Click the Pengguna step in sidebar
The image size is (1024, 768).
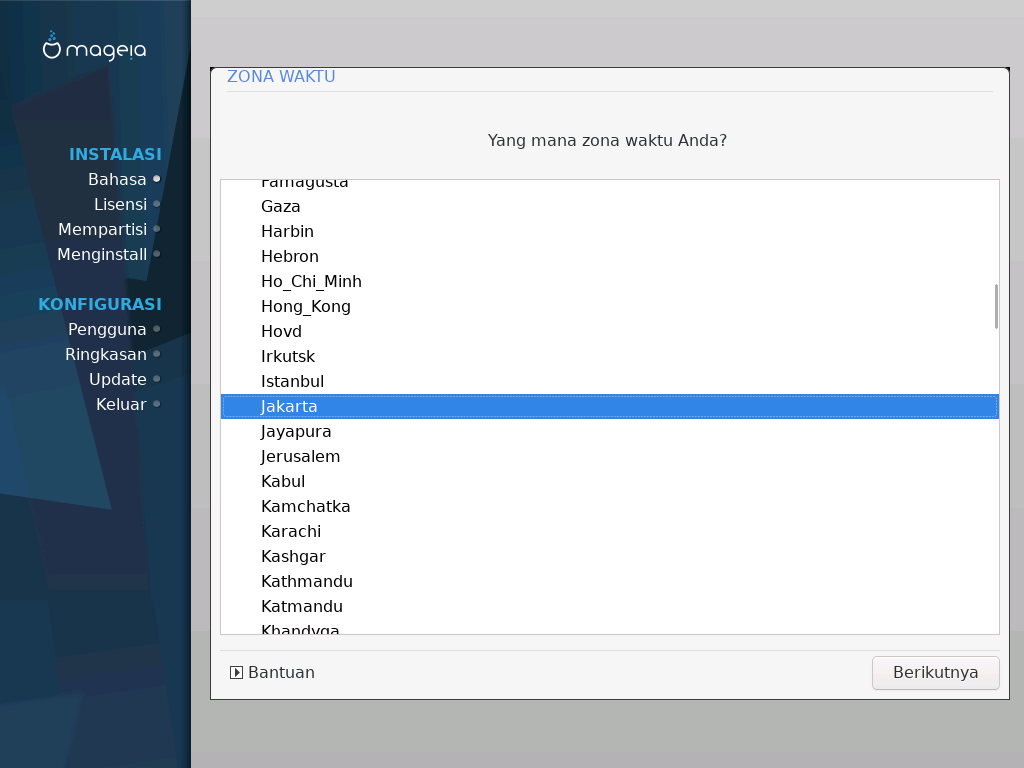click(107, 330)
